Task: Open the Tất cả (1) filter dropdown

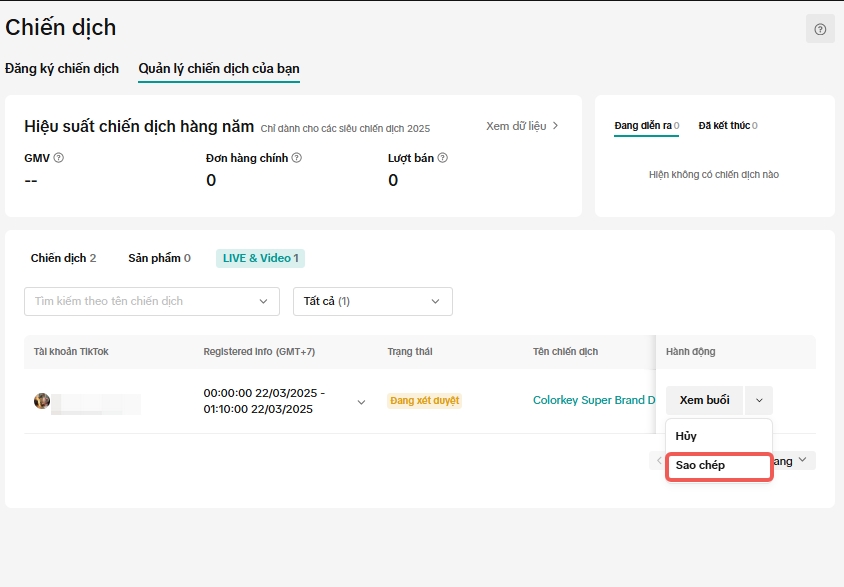Action: 372,301
